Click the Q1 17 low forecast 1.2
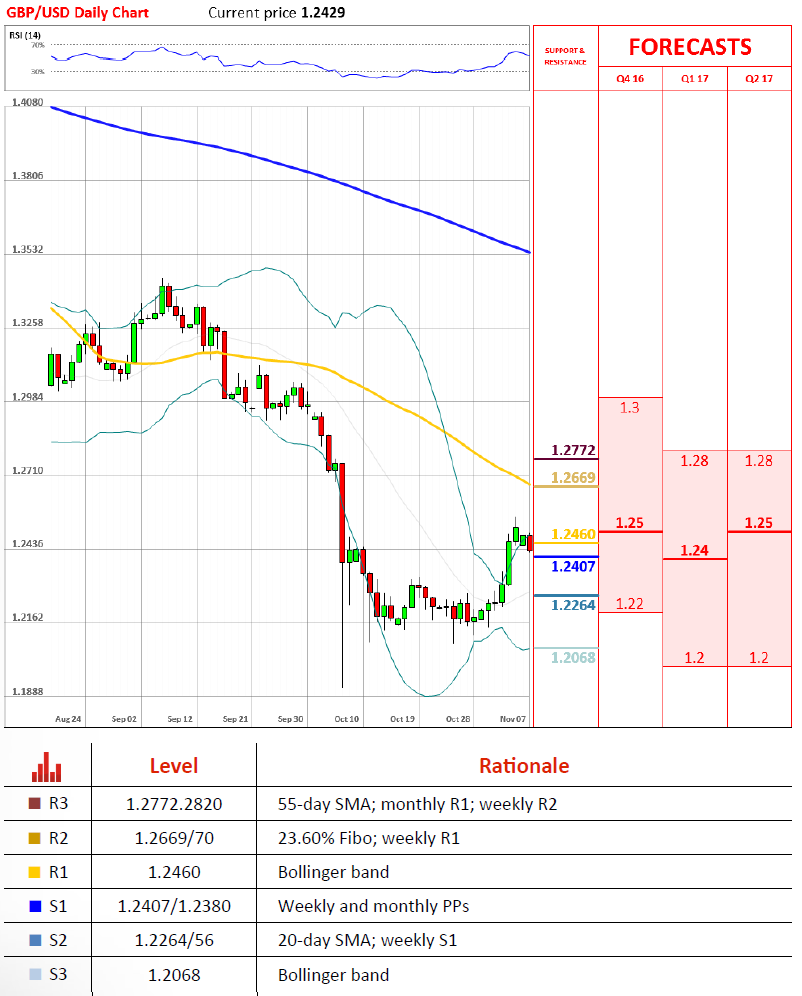802x996 pixels. [x=694, y=657]
